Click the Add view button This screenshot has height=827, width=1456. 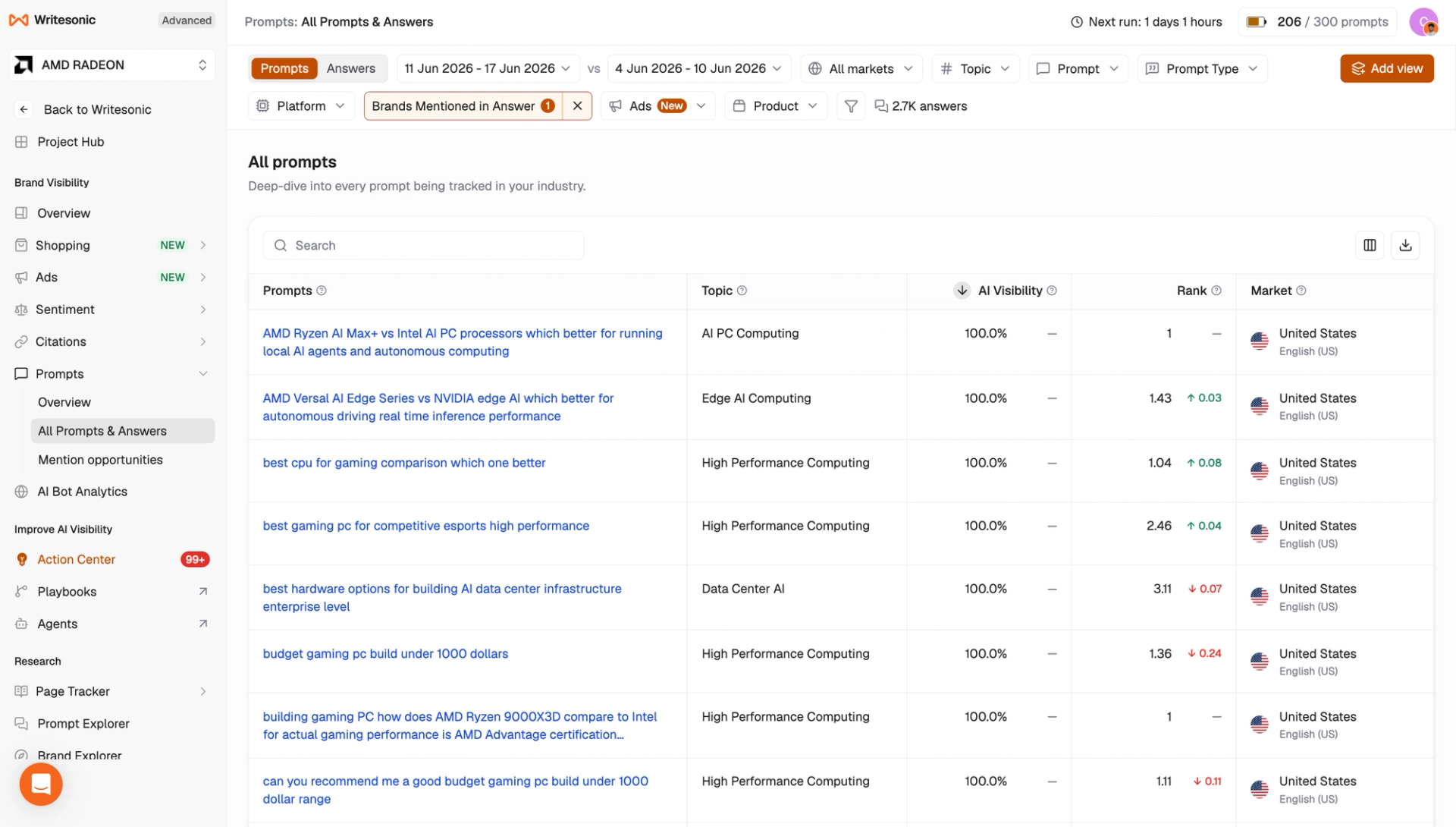[x=1386, y=68]
